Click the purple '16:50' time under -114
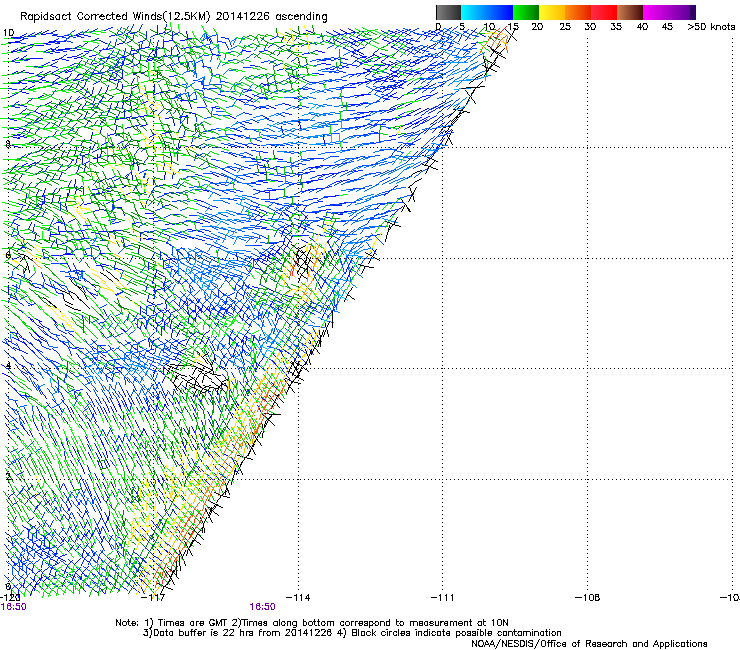 click(262, 607)
